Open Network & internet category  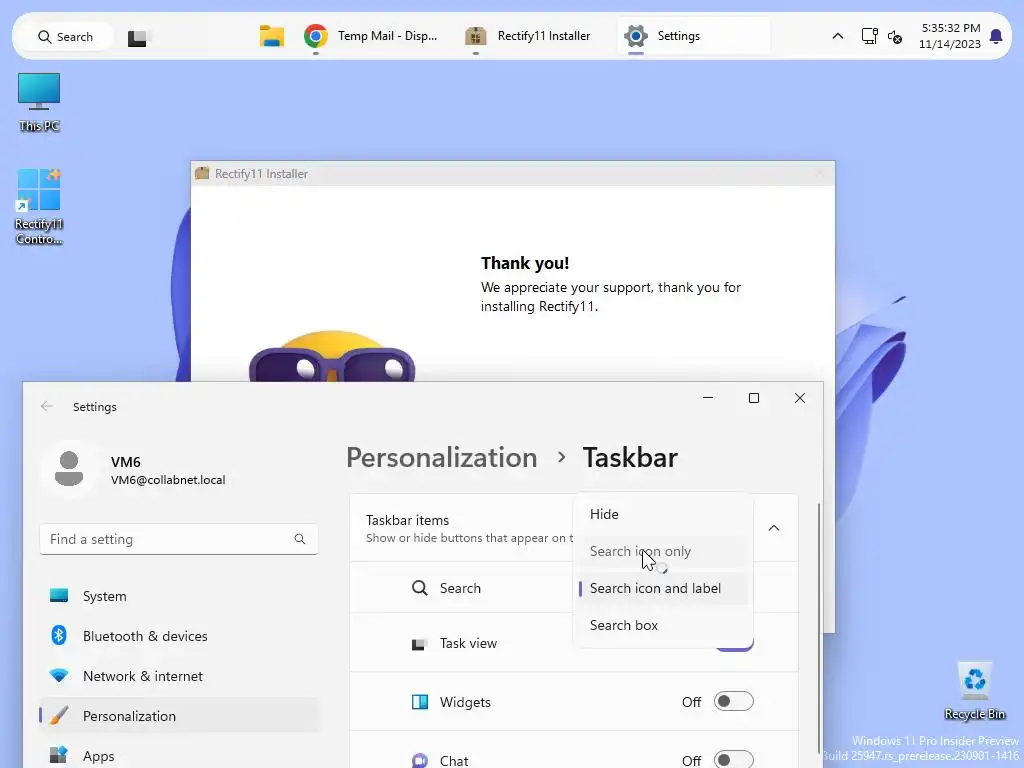(x=179, y=677)
